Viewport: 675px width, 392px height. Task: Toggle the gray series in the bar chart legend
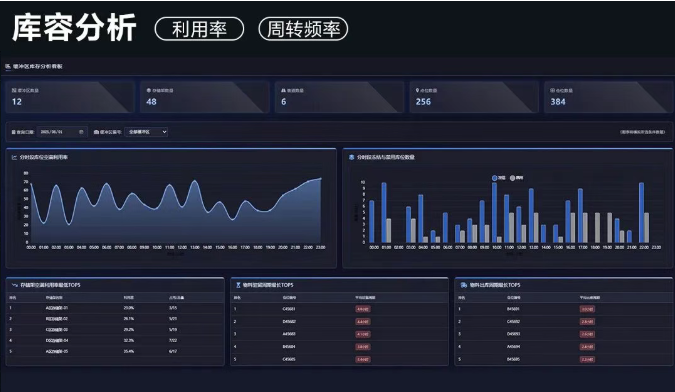(516, 178)
